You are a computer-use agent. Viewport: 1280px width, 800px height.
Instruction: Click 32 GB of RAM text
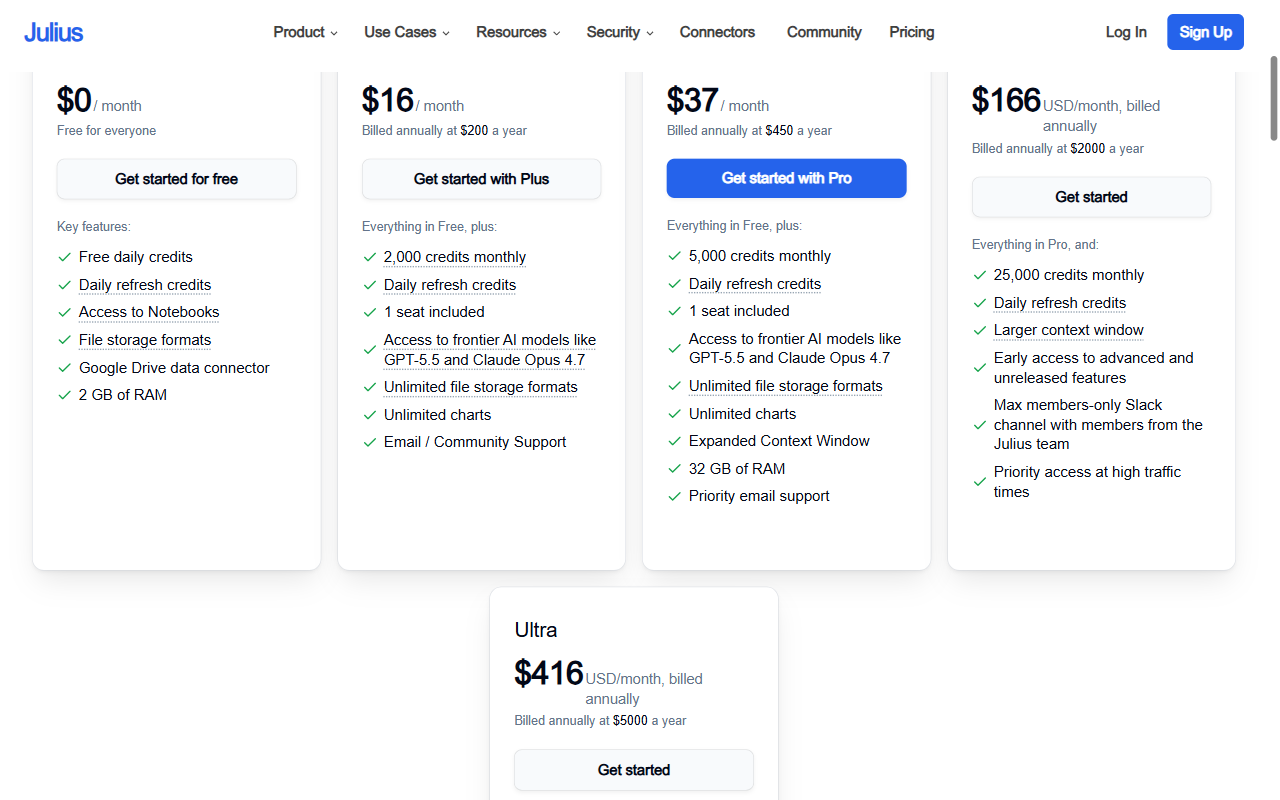coord(737,469)
